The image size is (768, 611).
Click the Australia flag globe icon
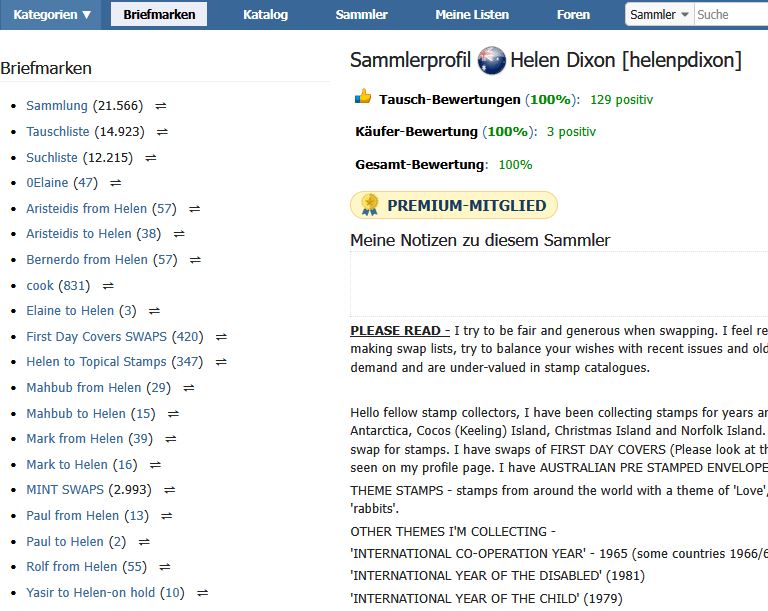pos(491,60)
